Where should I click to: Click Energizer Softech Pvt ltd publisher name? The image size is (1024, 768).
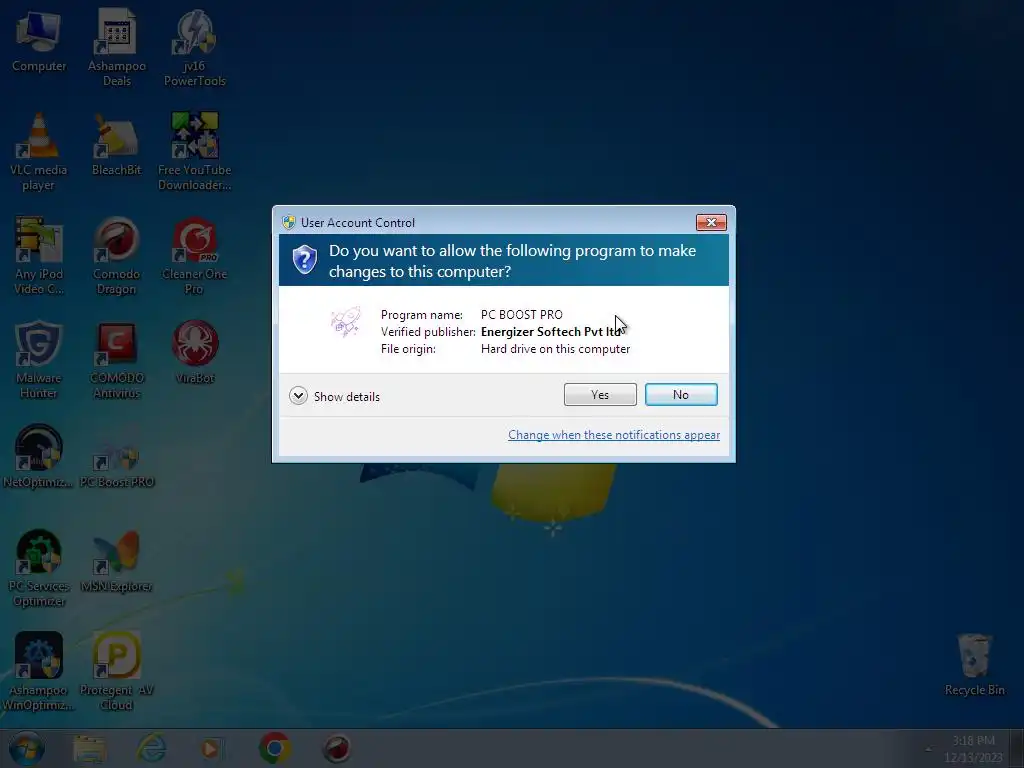551,332
